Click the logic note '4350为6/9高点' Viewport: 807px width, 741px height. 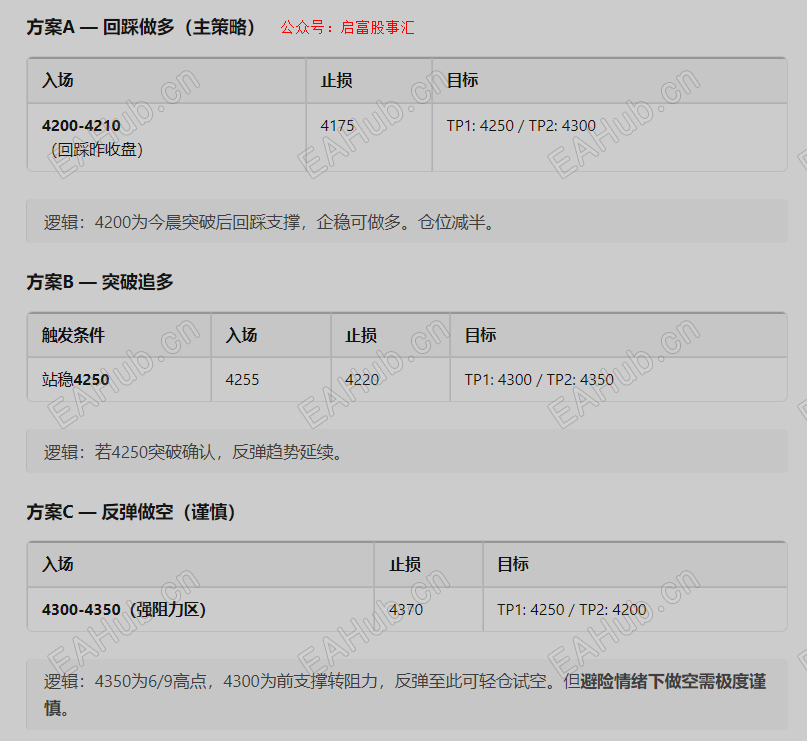(405, 695)
